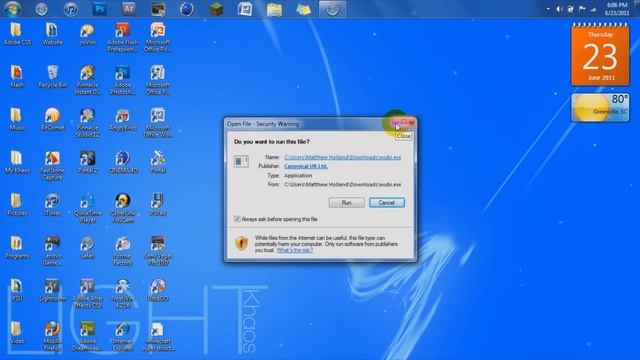Image resolution: width=640 pixels, height=360 pixels.
Task: Open the wubi.exe file name link
Action: click(x=342, y=157)
